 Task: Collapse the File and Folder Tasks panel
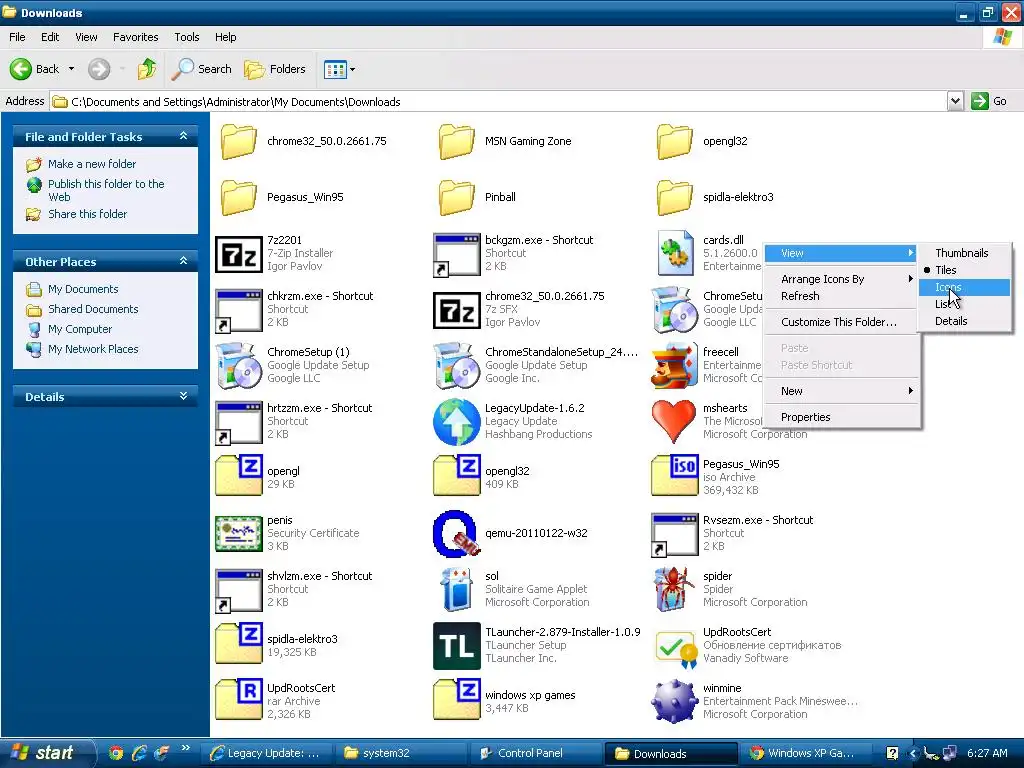(x=184, y=136)
